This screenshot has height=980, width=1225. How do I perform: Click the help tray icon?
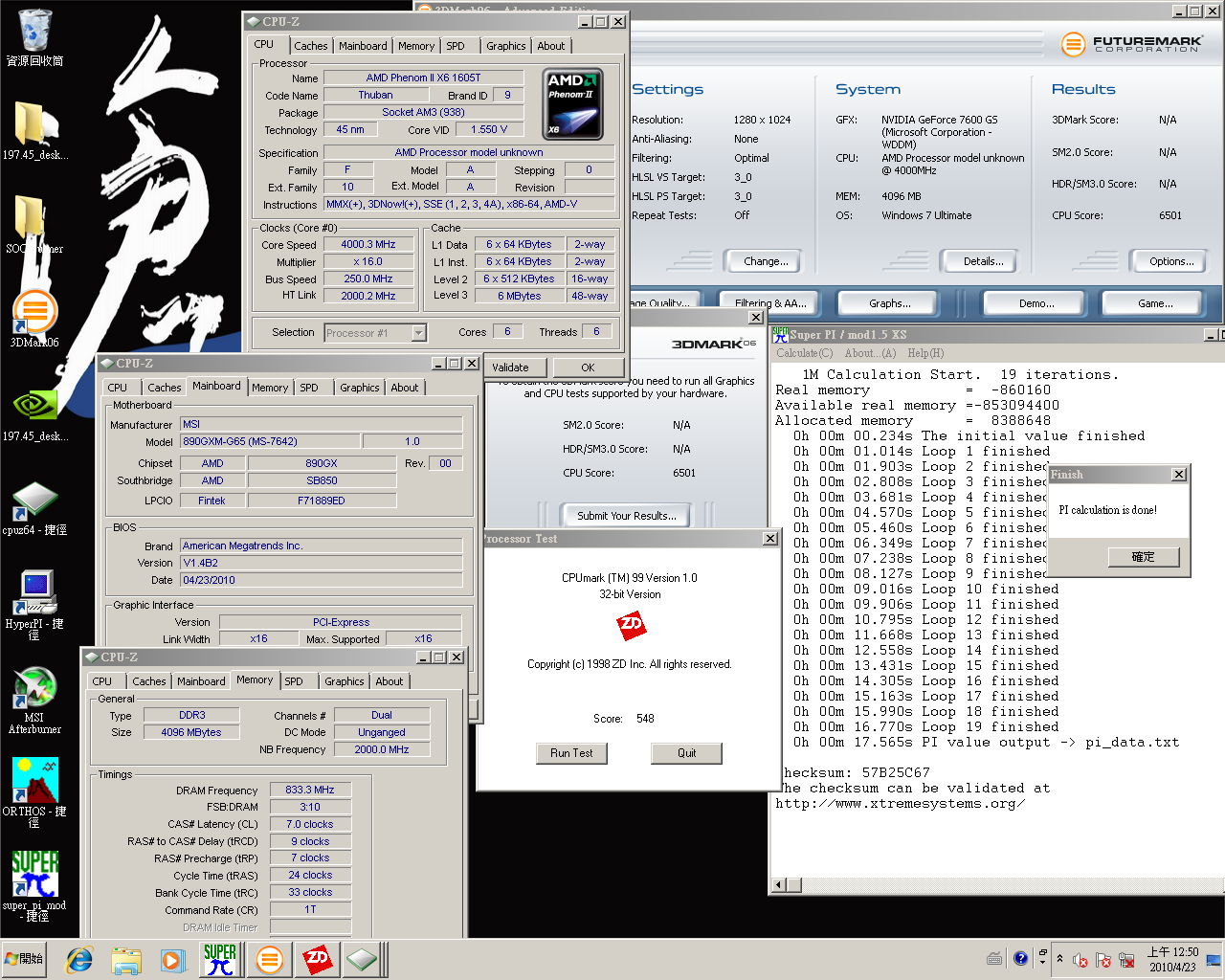1020,958
